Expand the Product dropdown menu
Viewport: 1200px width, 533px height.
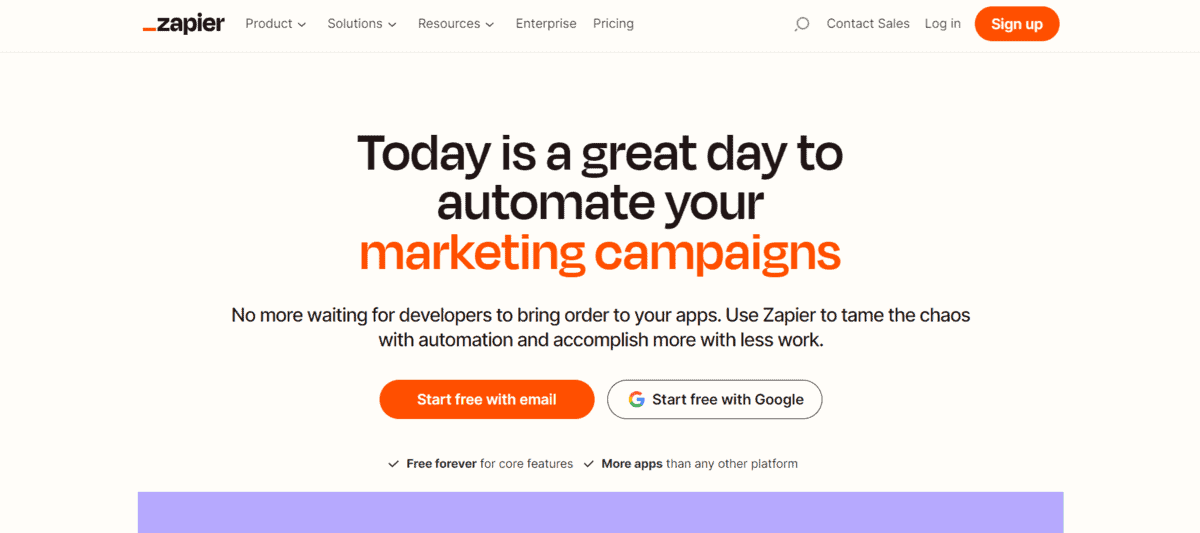275,24
